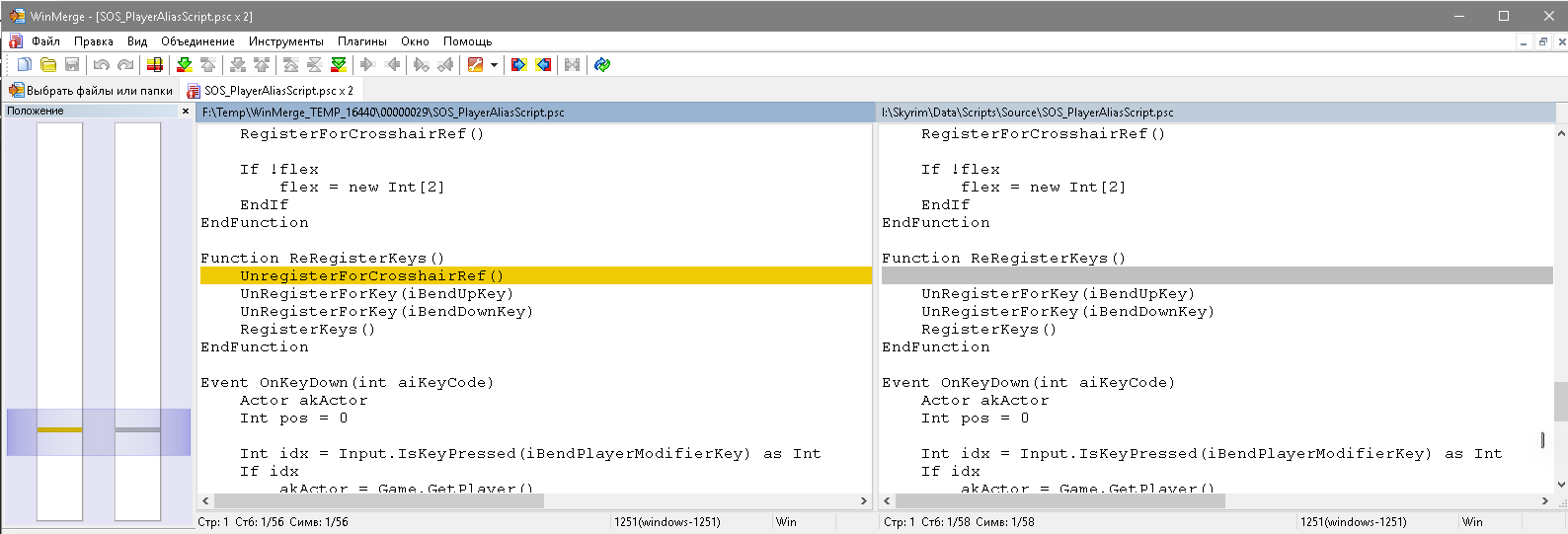This screenshot has width=1568, height=534.
Task: Click the select line difference icon
Action: click(x=155, y=65)
